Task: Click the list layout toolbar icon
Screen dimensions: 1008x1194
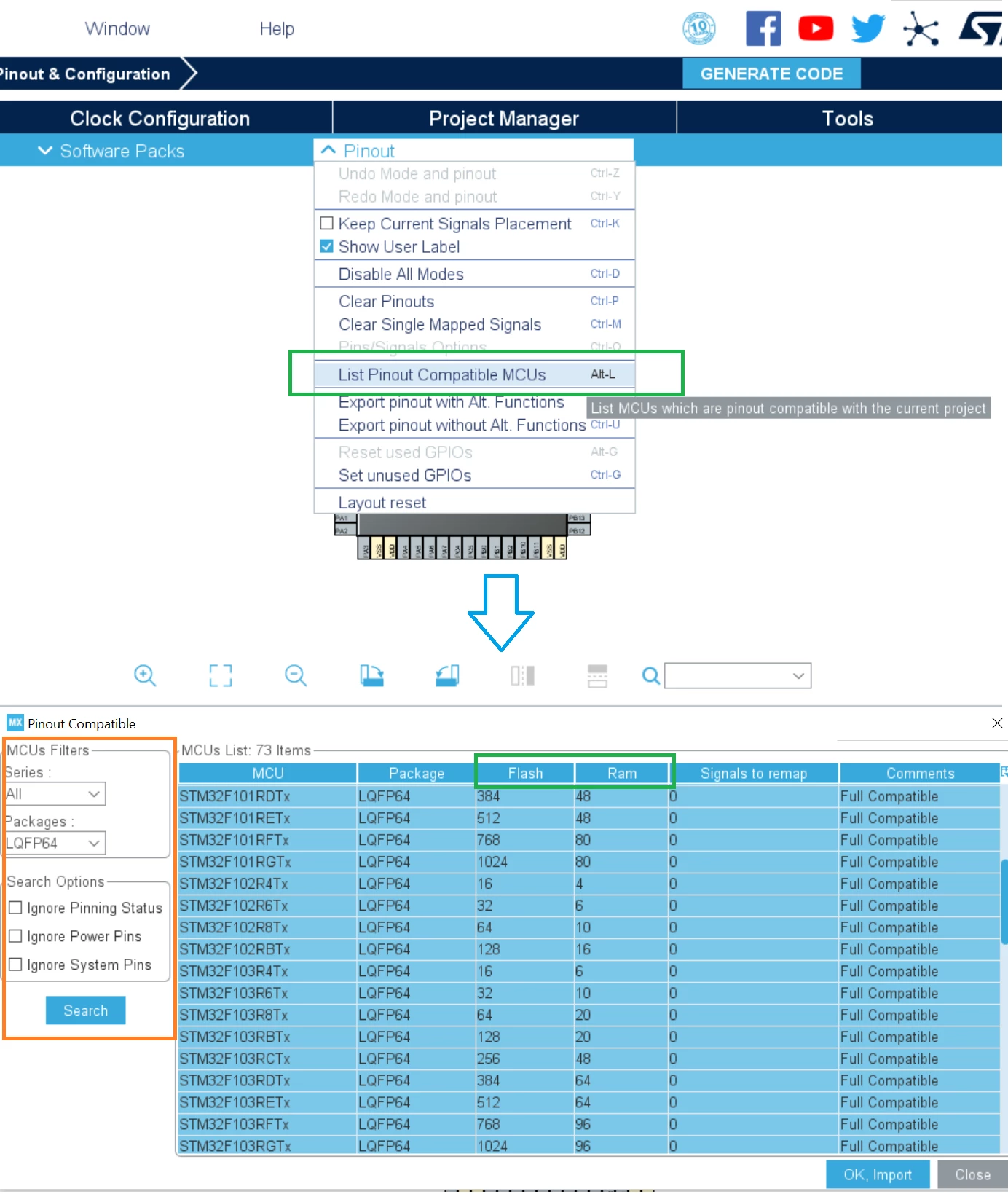Action: [597, 675]
